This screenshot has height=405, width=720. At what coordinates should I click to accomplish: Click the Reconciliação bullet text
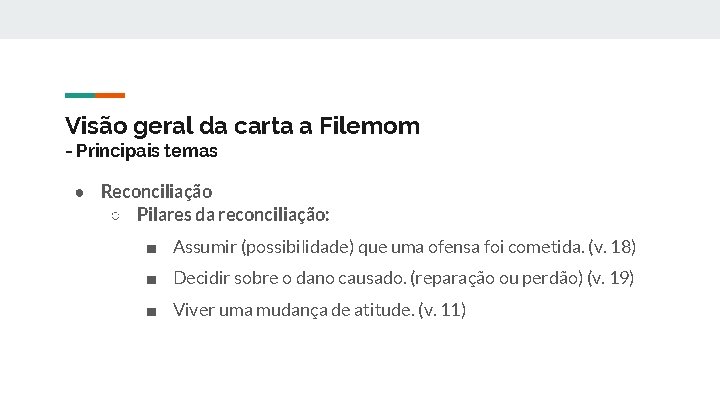coord(157,192)
